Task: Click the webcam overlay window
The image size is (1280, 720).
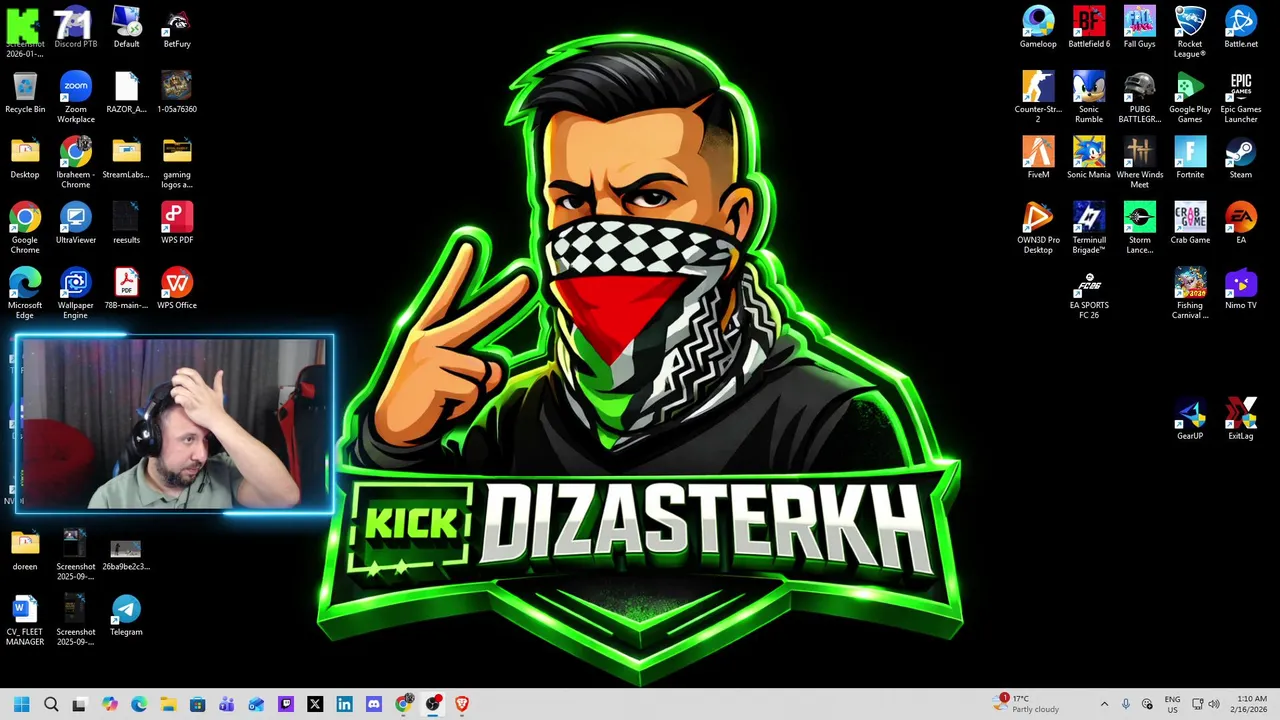Action: (x=174, y=424)
